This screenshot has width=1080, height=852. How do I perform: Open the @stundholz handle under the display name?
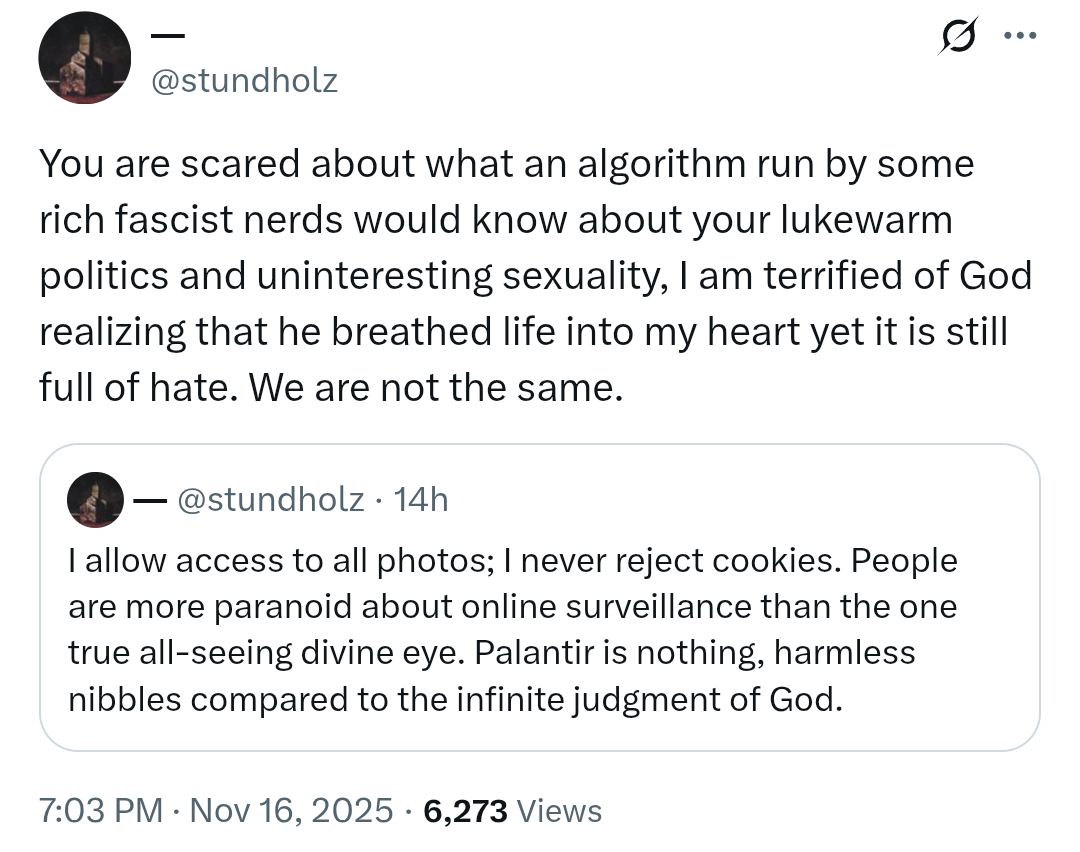(244, 79)
